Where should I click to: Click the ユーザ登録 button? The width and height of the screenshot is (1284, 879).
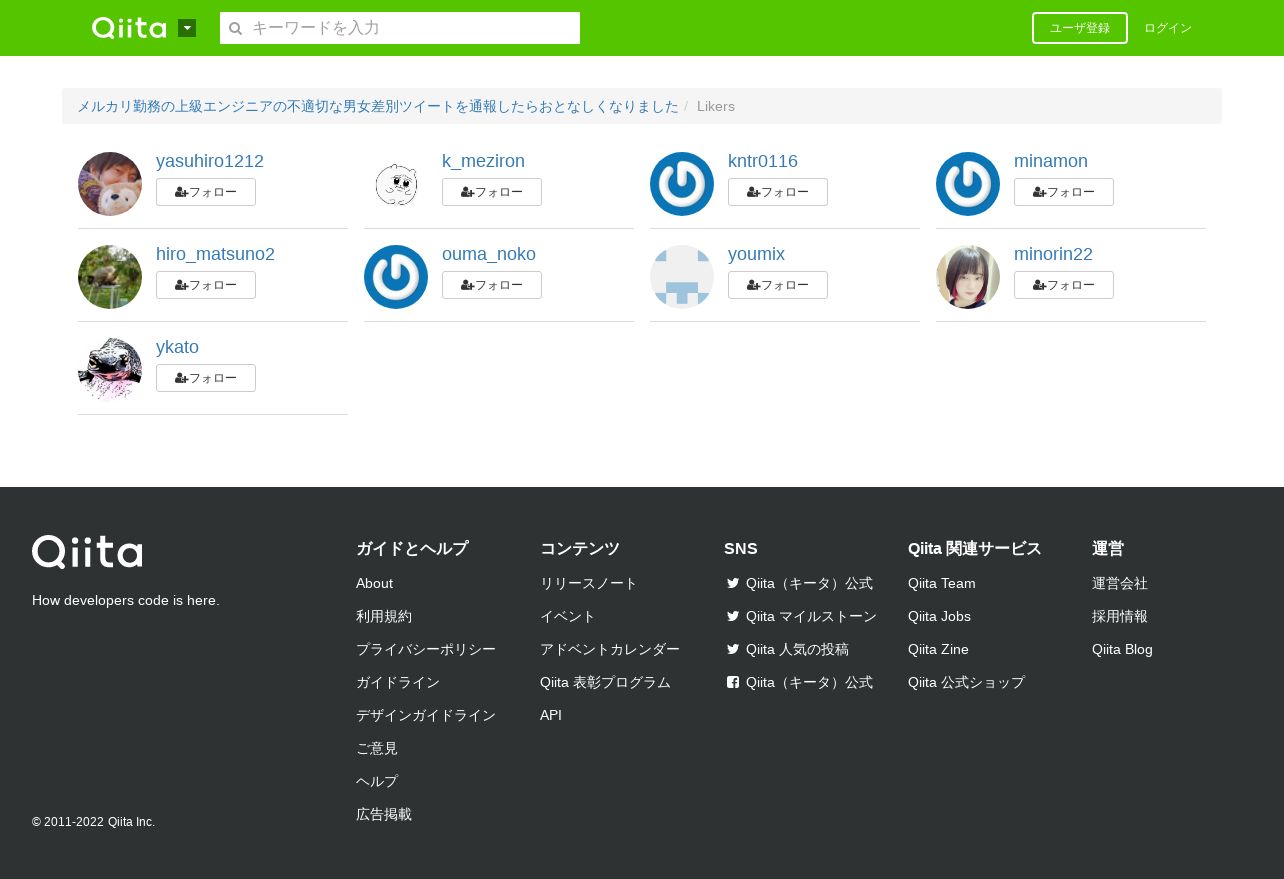coord(1080,28)
